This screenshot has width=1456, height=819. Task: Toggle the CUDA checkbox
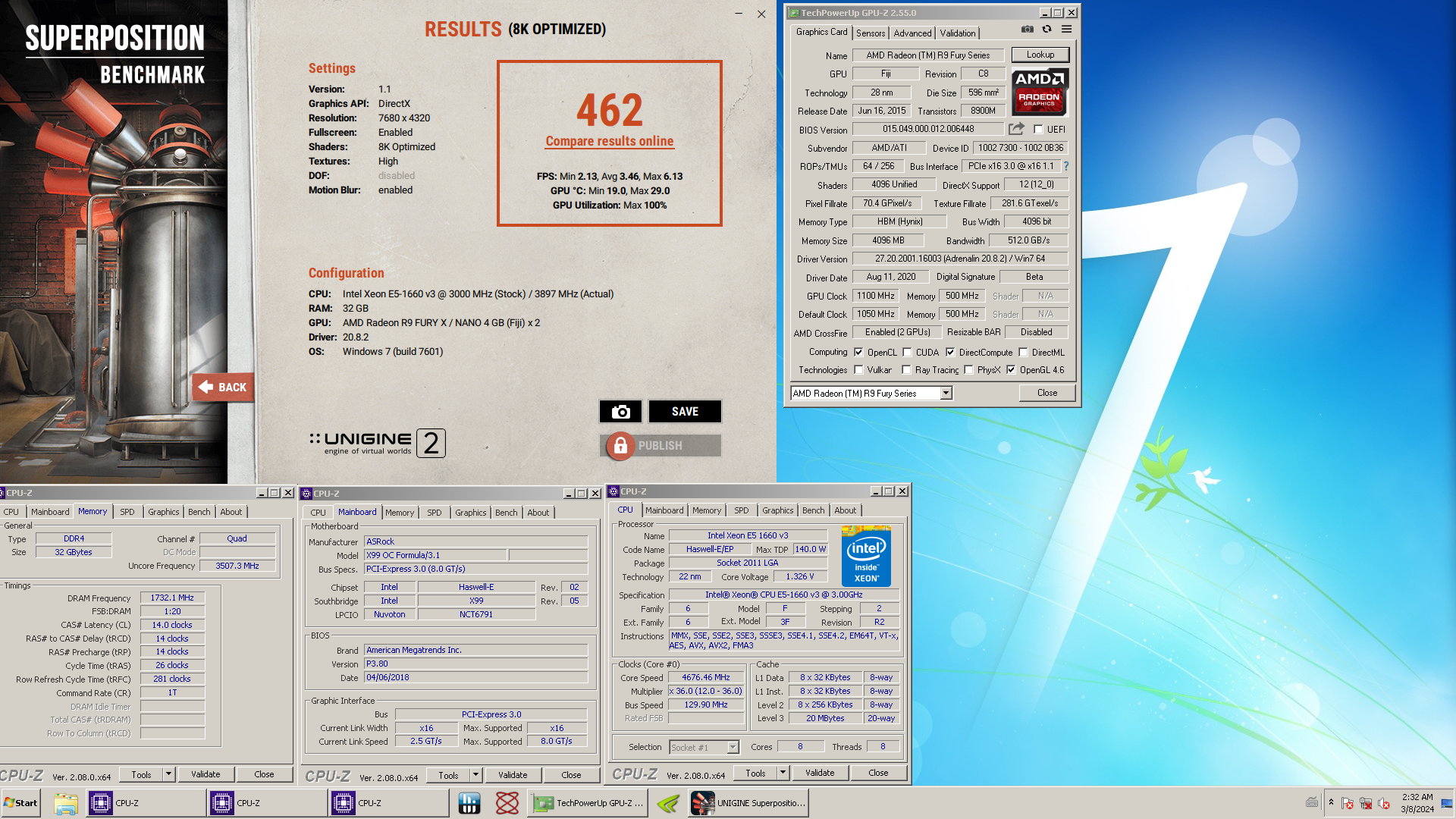coord(907,352)
